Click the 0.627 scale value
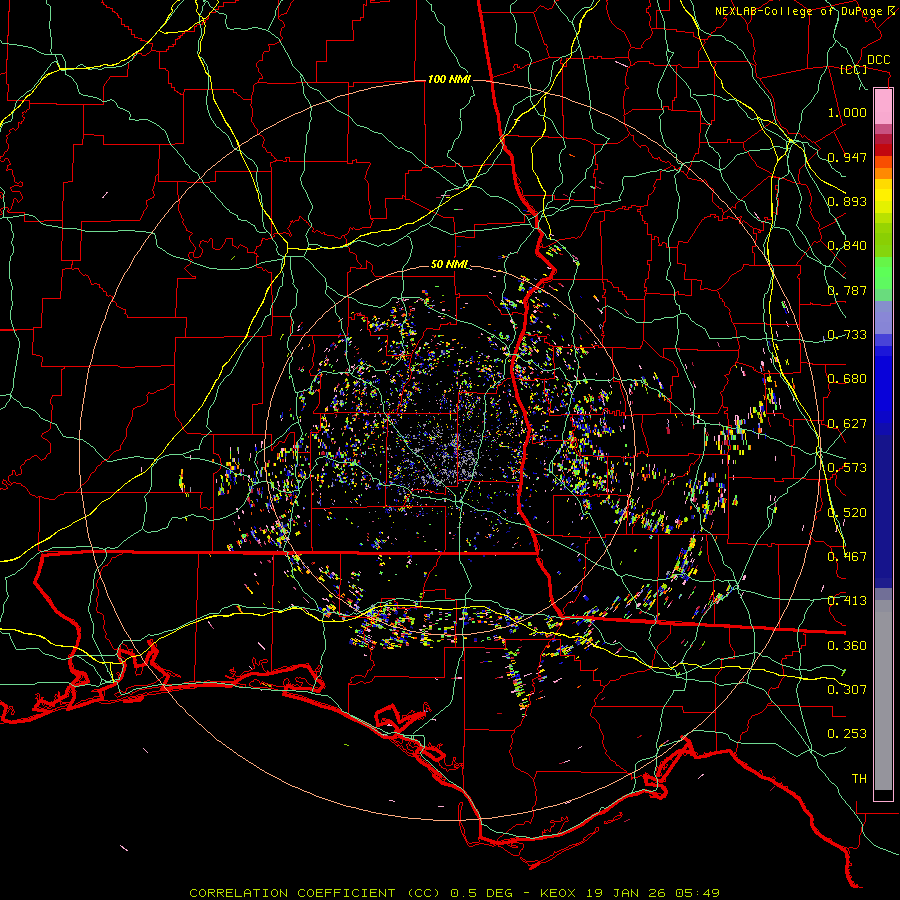Viewport: 900px width, 900px height. tap(847, 424)
